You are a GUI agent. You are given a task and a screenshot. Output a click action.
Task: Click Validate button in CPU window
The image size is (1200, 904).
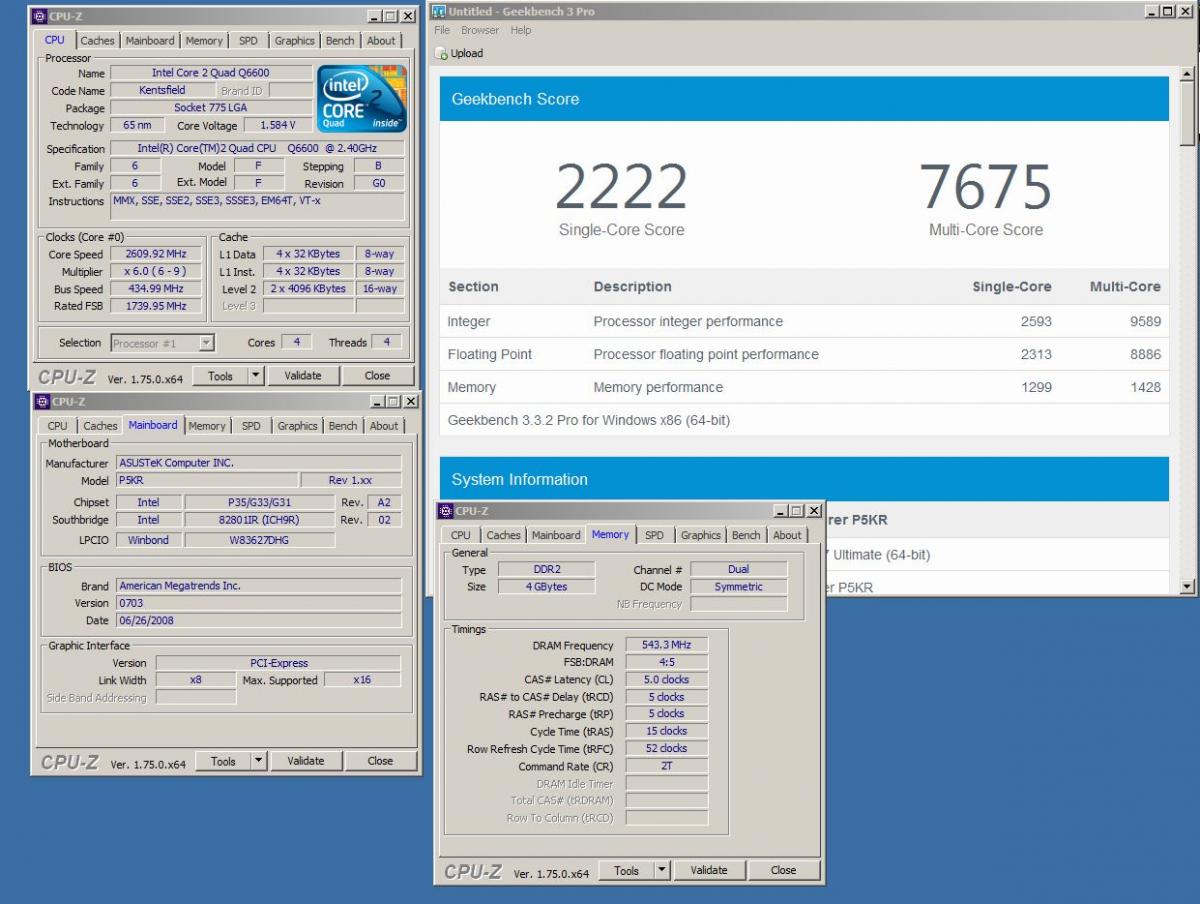303,376
